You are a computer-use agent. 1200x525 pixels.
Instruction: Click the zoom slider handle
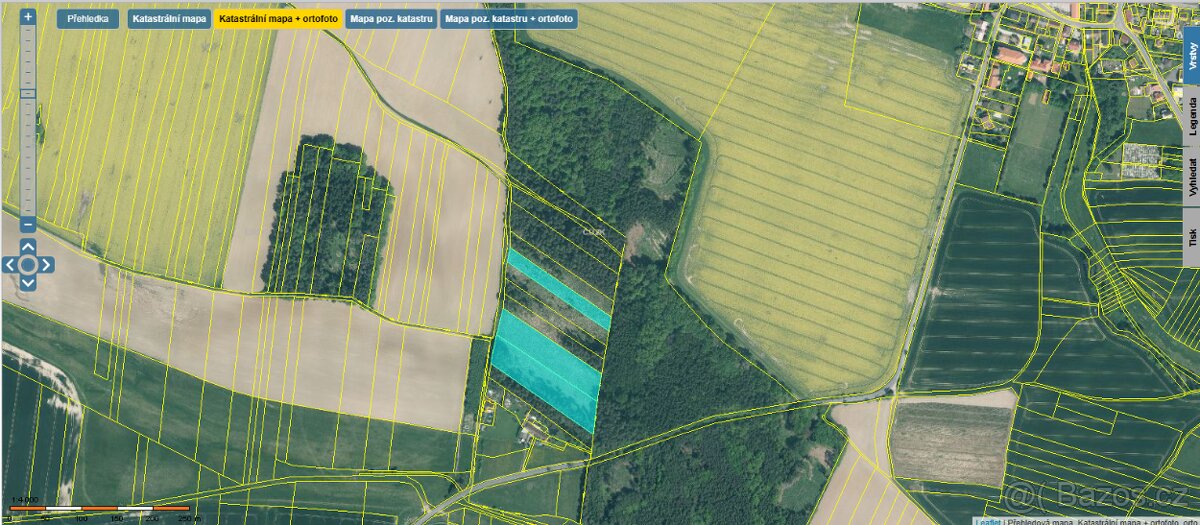tap(28, 93)
